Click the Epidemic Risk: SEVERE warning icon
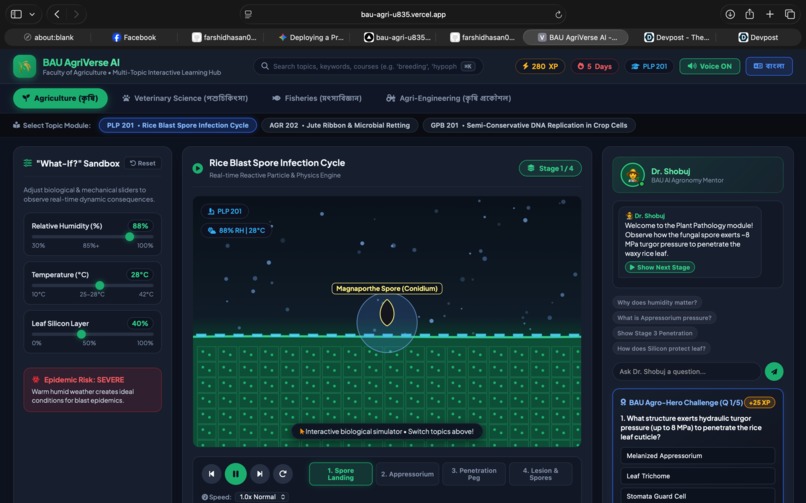 [x=36, y=380]
